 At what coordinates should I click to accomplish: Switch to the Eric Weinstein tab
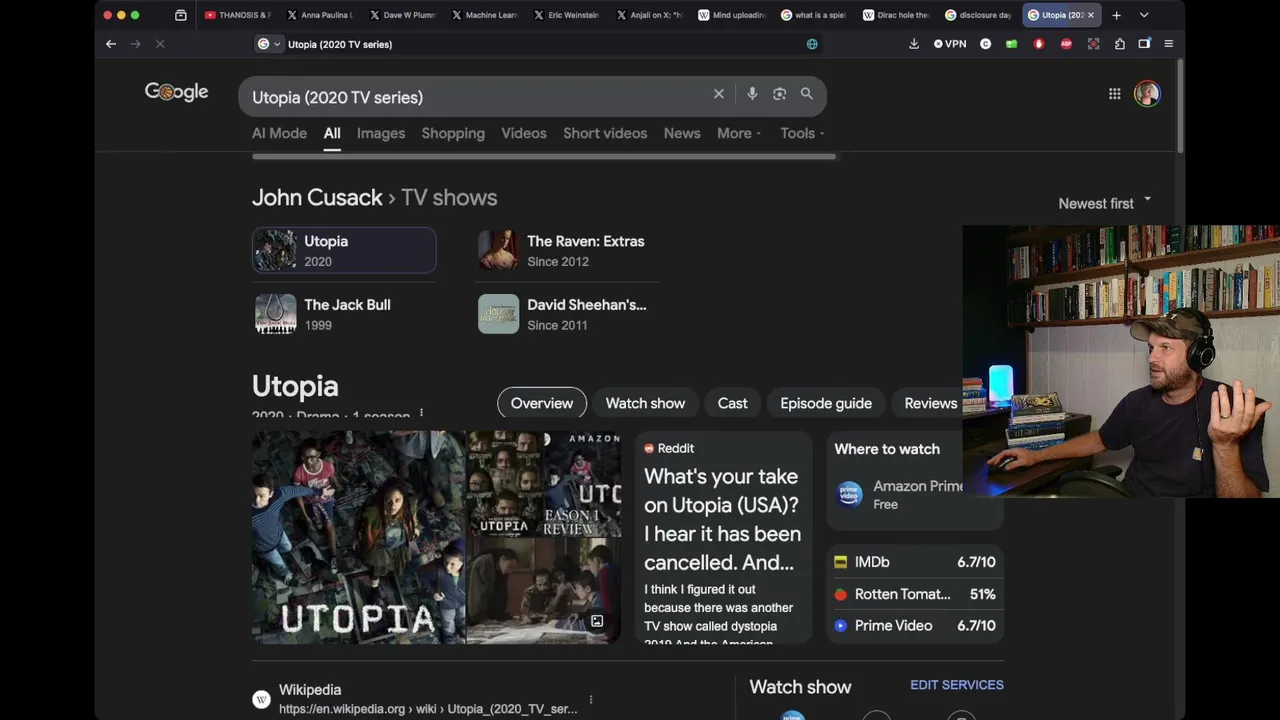[566, 15]
